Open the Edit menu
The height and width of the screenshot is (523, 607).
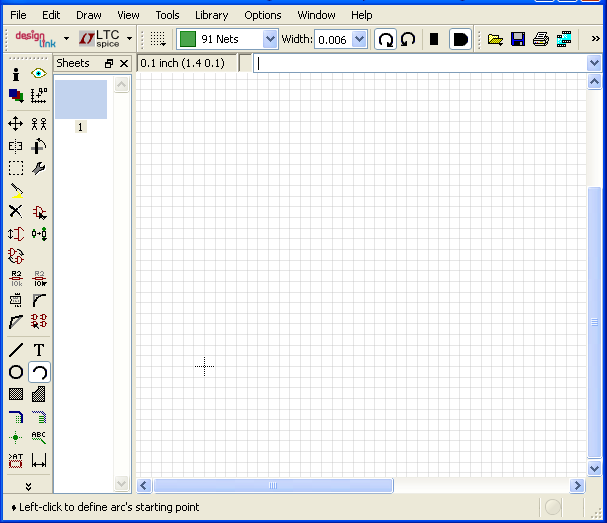tap(51, 15)
